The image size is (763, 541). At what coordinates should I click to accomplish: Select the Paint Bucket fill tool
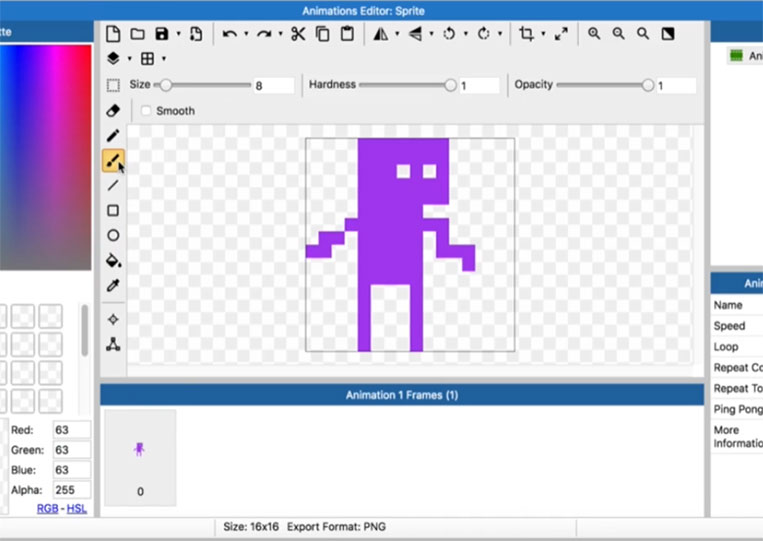tap(113, 260)
